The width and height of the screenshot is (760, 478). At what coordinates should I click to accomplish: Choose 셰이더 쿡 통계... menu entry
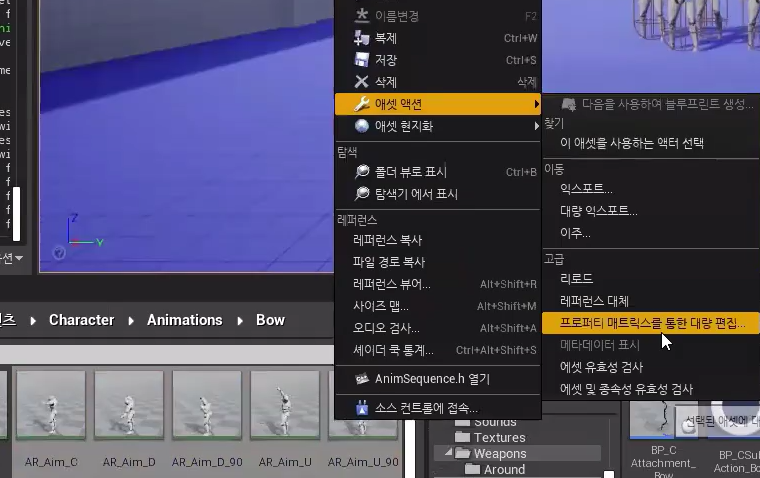point(438,350)
